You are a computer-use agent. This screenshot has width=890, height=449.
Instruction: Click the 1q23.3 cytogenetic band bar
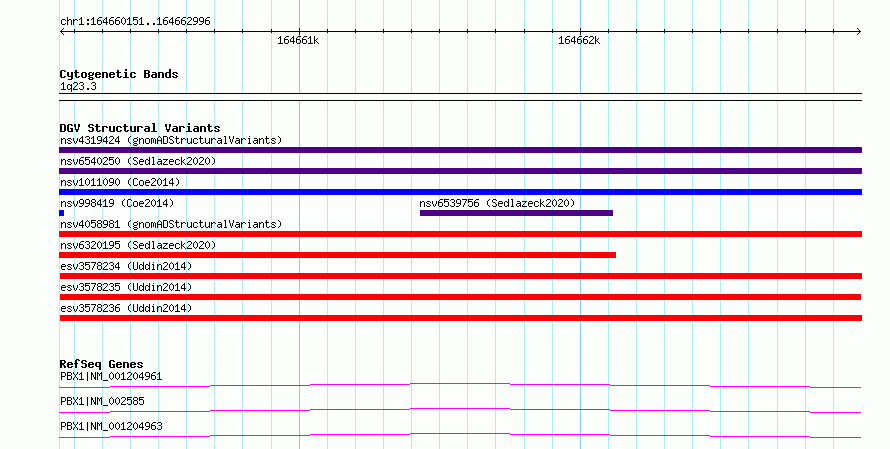[x=460, y=97]
